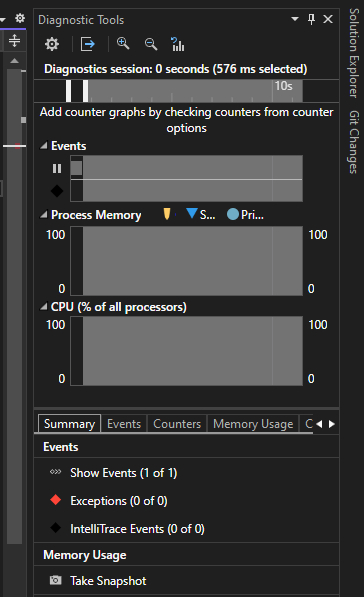Open Diagnostic Tools settings gear
This screenshot has width=364, height=597.
(52, 44)
